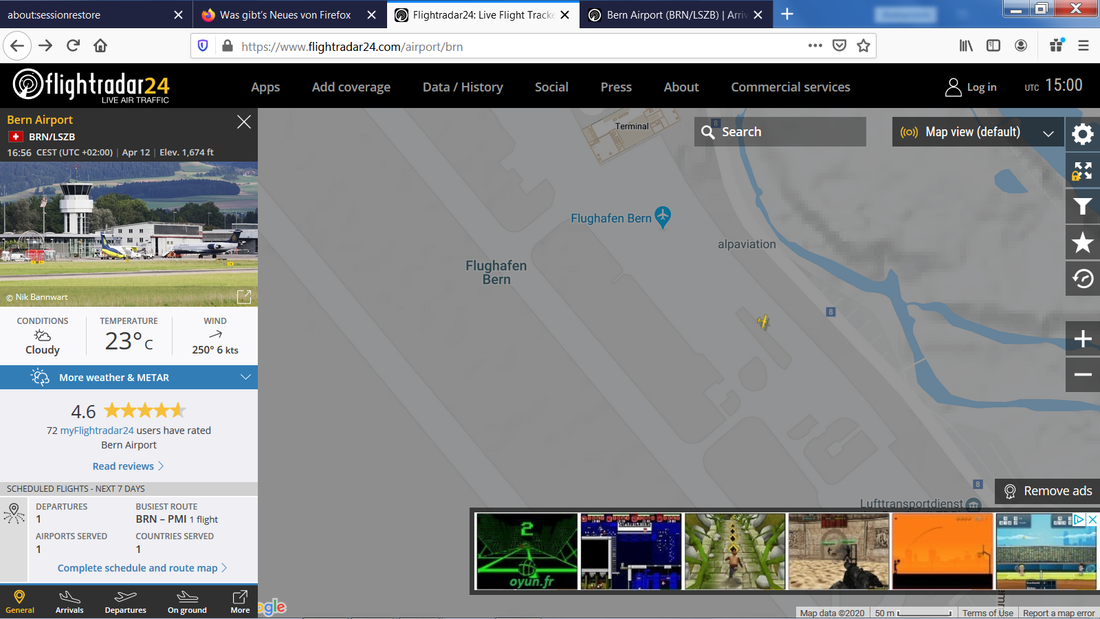Viewport: 1100px width, 619px height.
Task: Switch to the Departures tab
Action: pyautogui.click(x=126, y=601)
